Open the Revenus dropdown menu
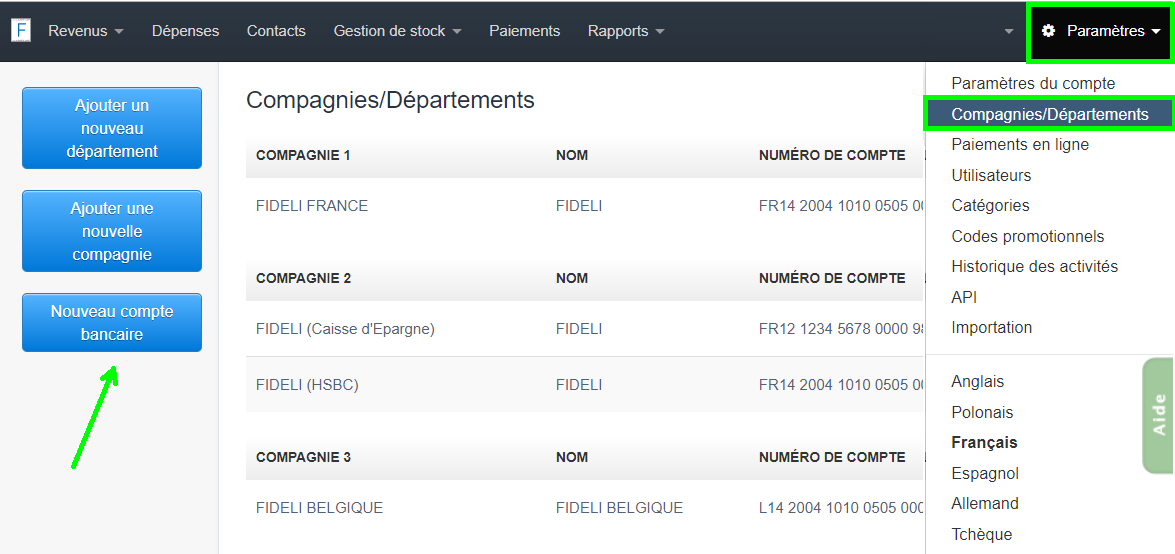Screen dimensions: 1175x554 85,31
